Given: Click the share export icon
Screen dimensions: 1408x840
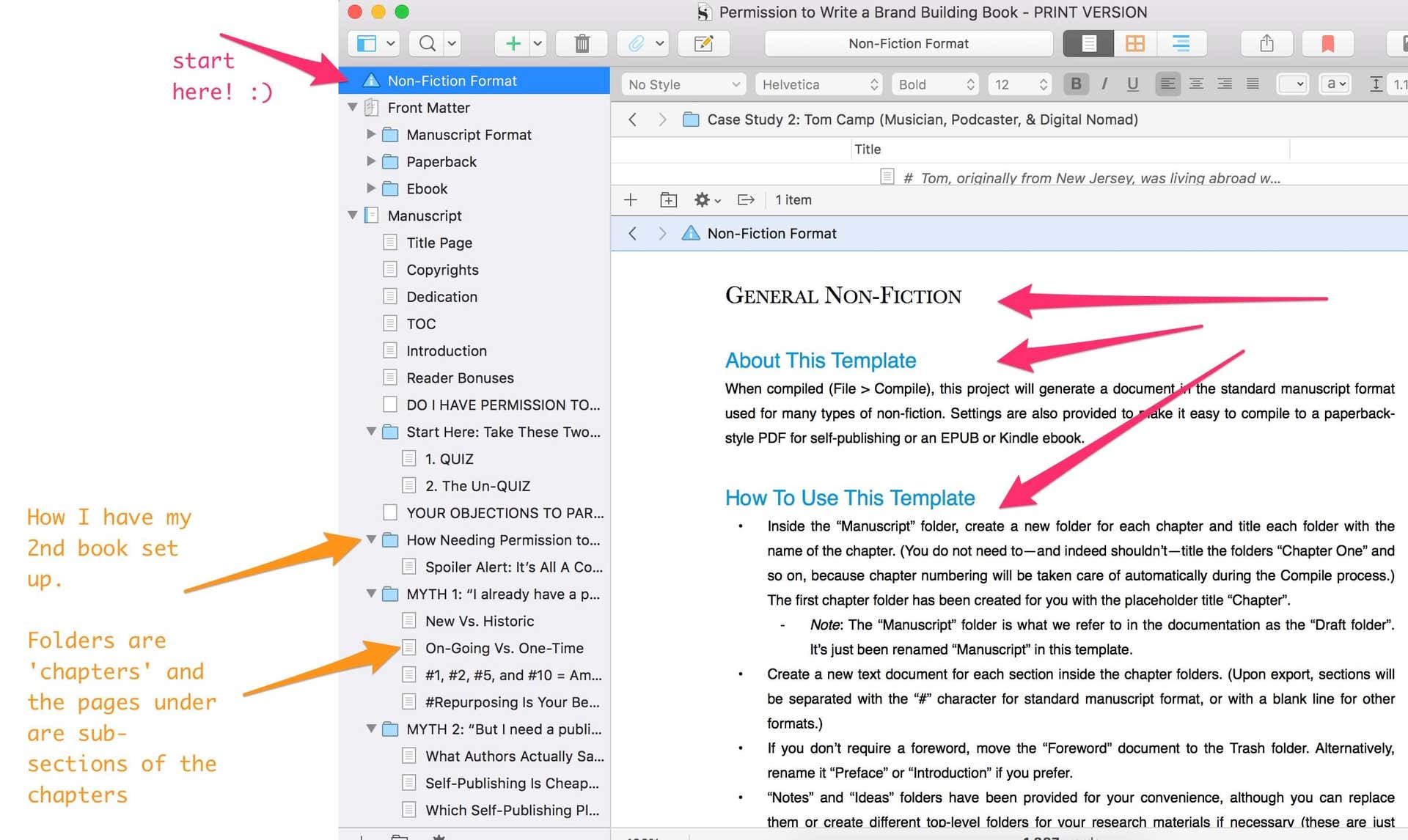Looking at the screenshot, I should coord(1266,44).
